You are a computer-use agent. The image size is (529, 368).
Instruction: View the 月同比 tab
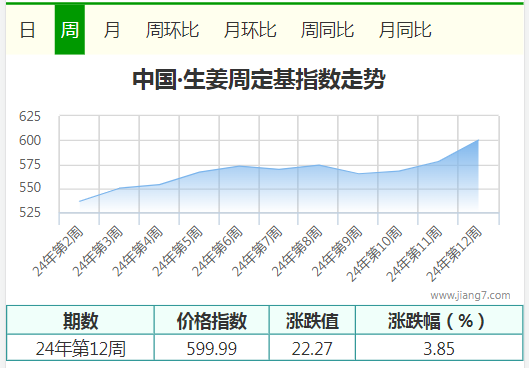coord(405,30)
